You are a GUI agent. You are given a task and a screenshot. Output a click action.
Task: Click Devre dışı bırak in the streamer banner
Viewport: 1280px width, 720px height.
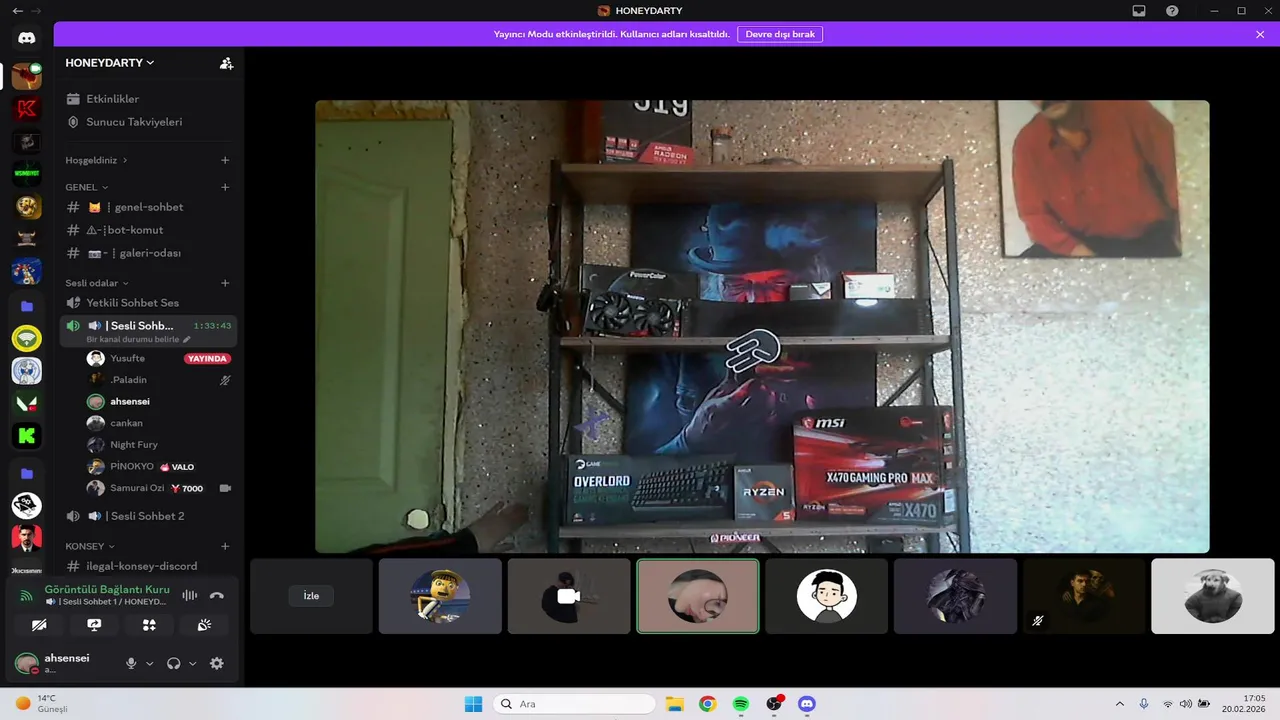[x=780, y=34]
